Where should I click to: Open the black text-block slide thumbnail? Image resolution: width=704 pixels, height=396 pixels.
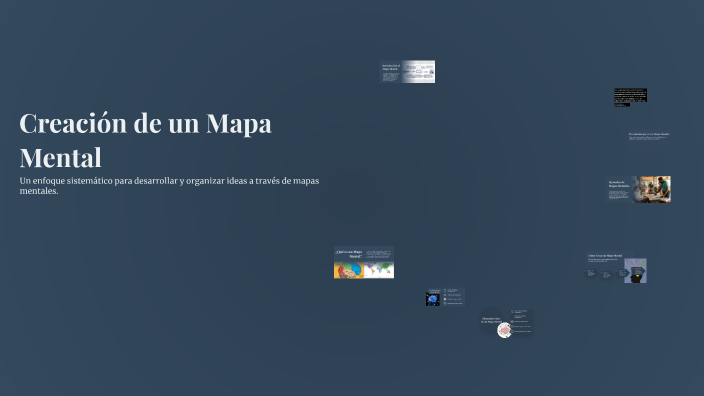coord(630,97)
